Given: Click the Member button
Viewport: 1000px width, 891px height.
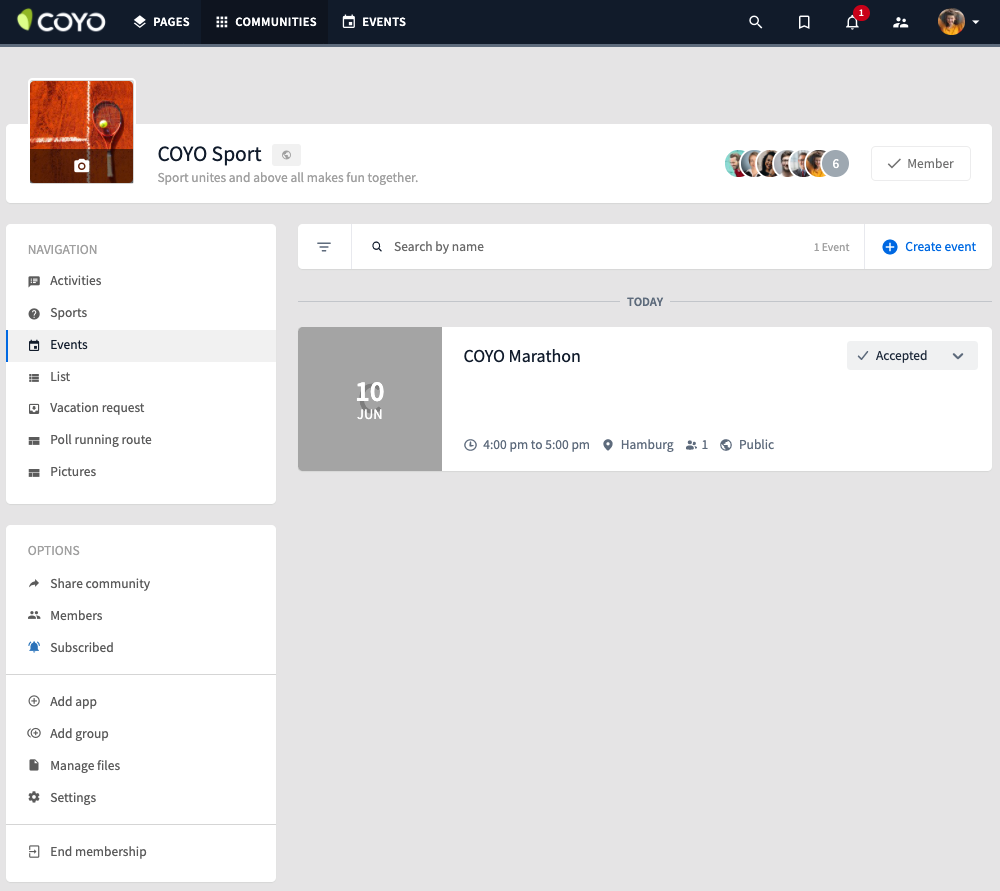Looking at the screenshot, I should tap(920, 164).
